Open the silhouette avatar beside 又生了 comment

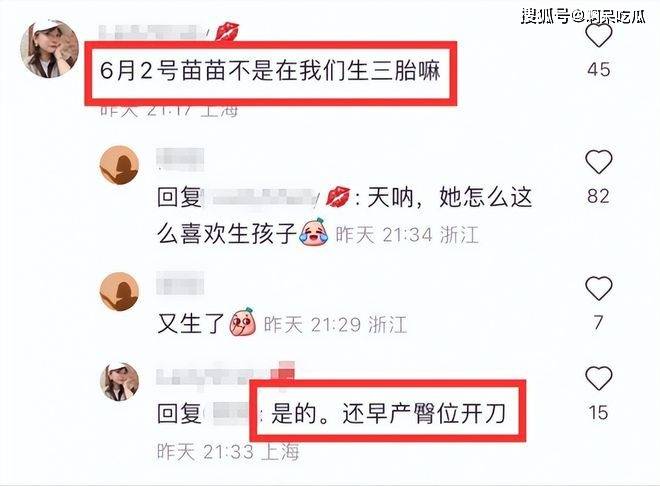[x=119, y=292]
